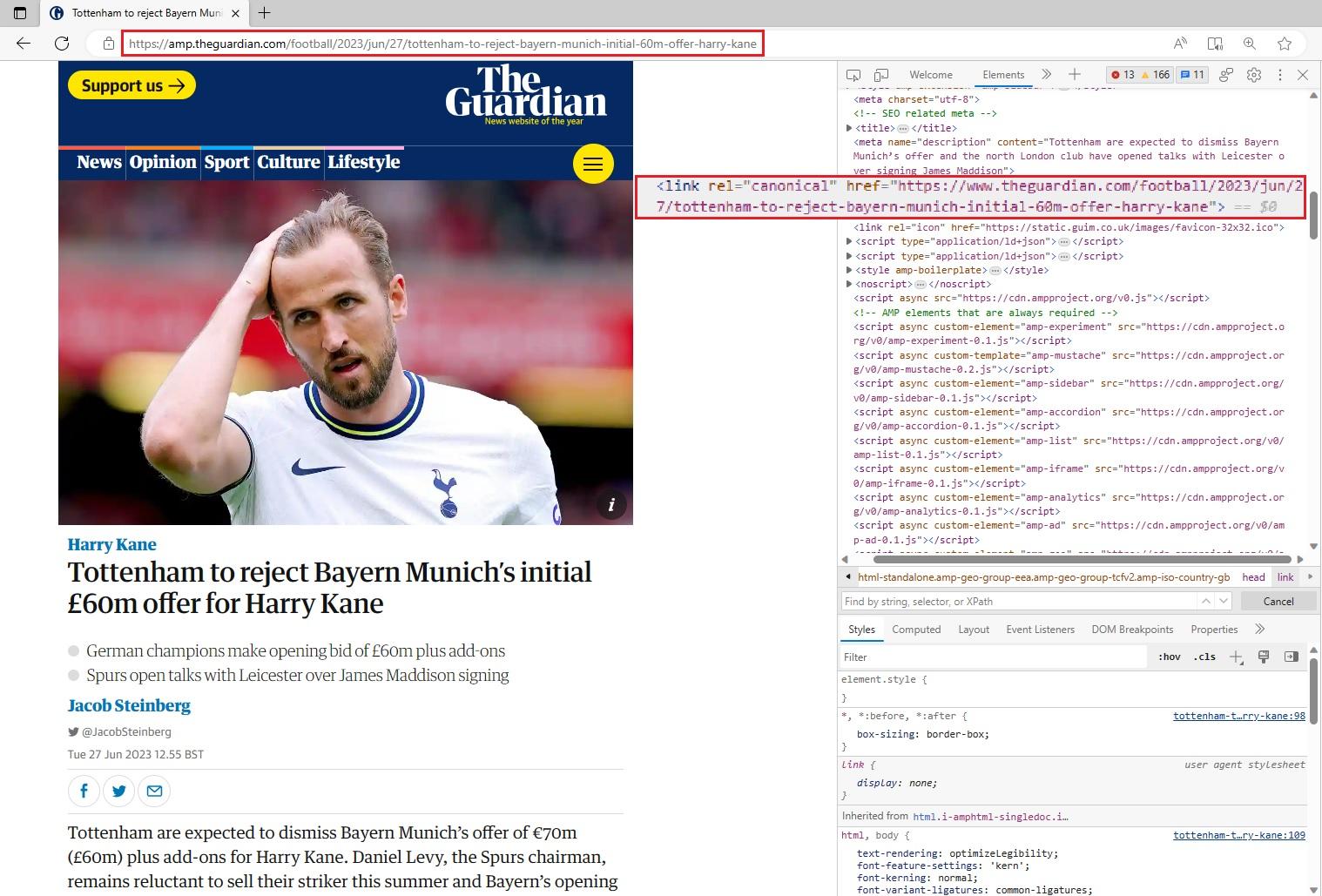This screenshot has width=1322, height=896.
Task: Open the Guardian hamburger menu
Action: [593, 163]
